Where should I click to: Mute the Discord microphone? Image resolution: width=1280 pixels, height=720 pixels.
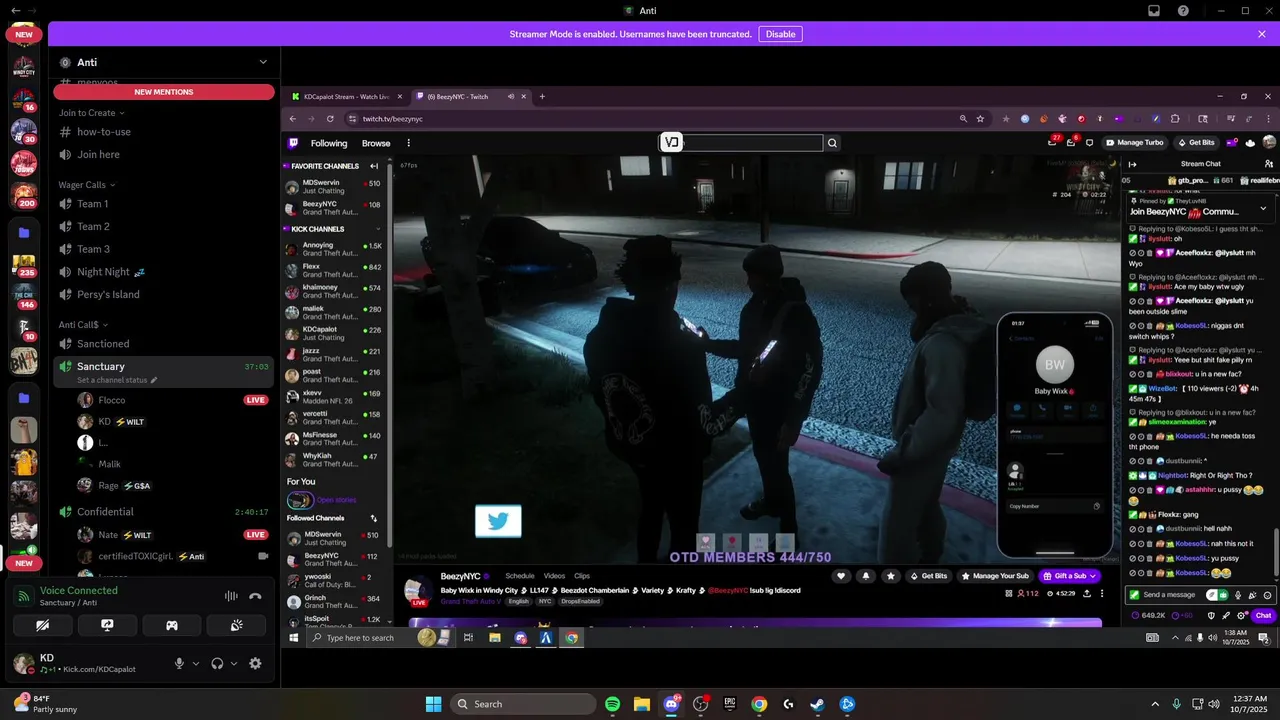pyautogui.click(x=180, y=663)
